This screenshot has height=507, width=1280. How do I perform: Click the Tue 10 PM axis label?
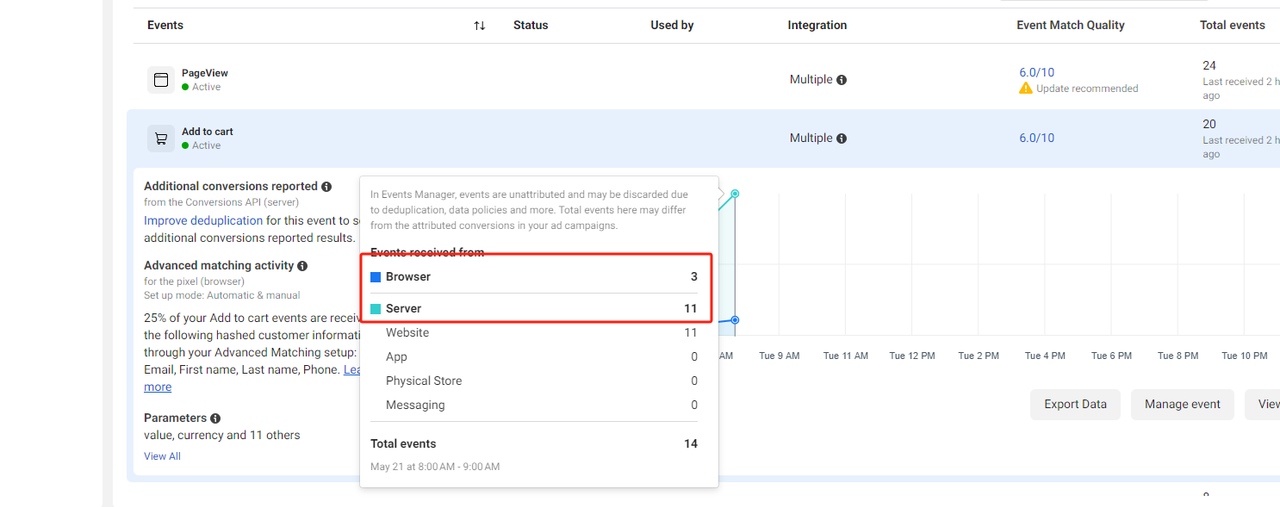1244,356
